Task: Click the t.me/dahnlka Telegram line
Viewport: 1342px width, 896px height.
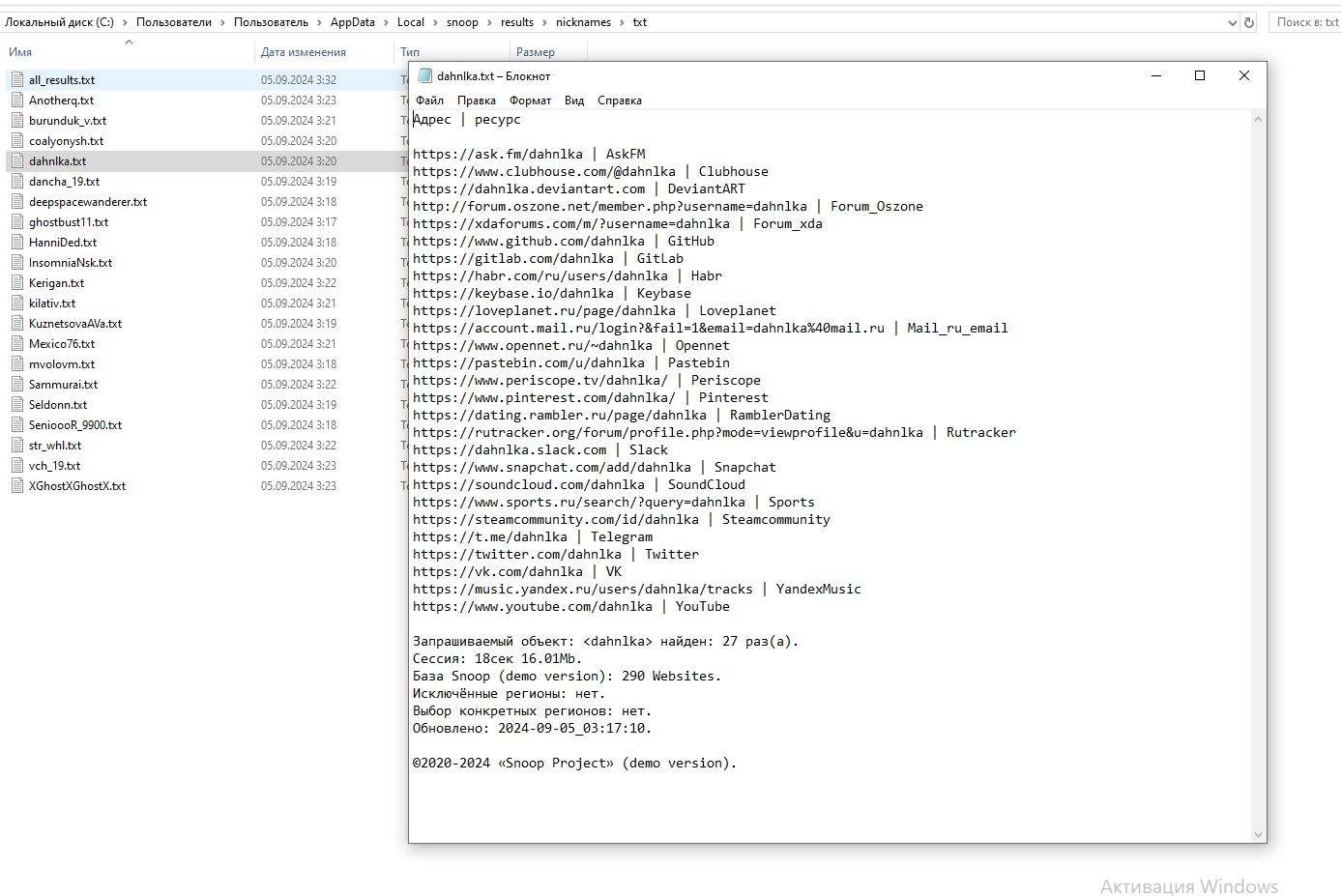Action: [x=533, y=537]
